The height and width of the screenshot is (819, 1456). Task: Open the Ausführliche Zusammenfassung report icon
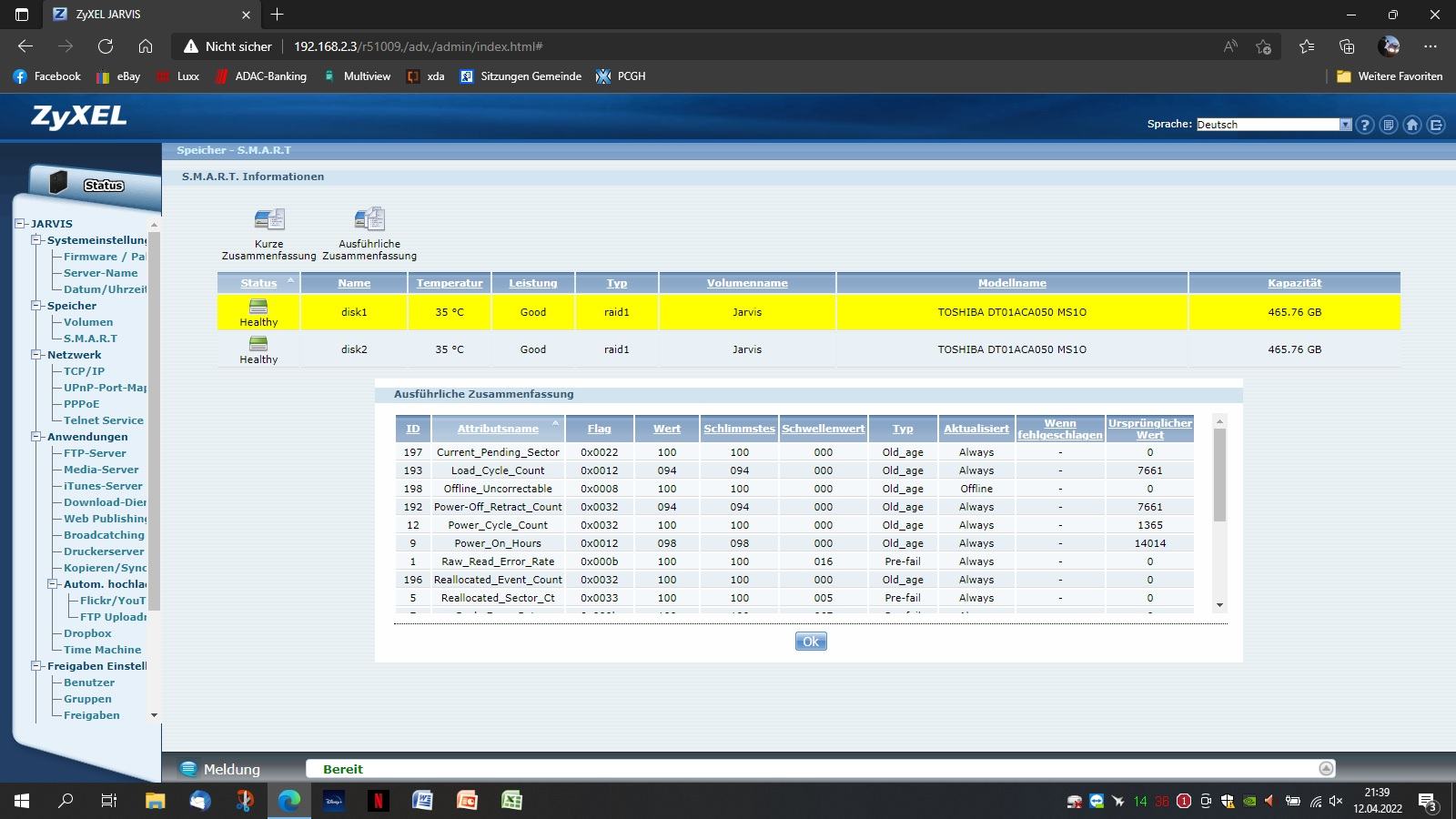[x=369, y=219]
